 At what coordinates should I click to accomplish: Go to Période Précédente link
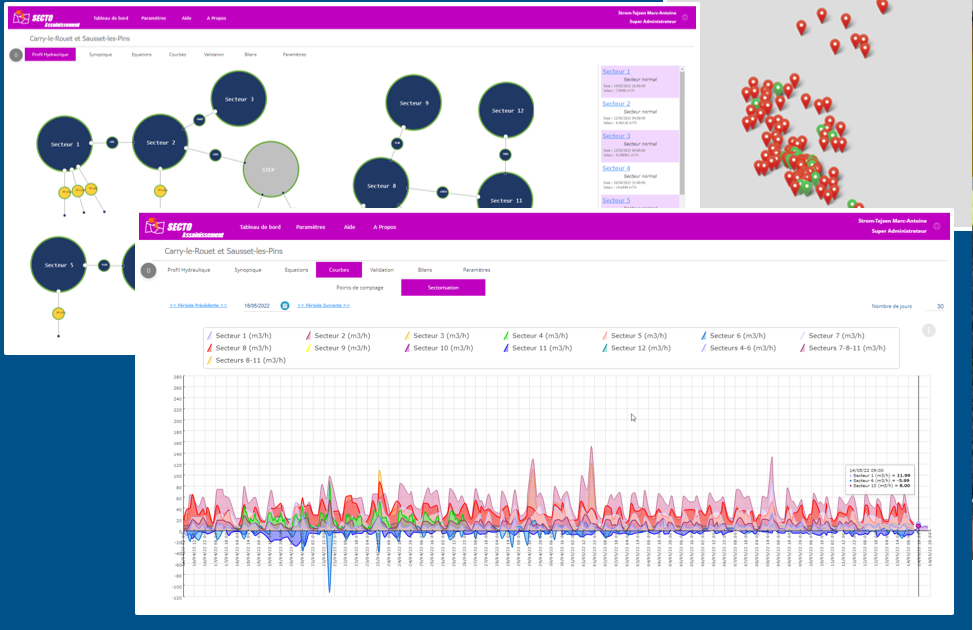pos(198,305)
